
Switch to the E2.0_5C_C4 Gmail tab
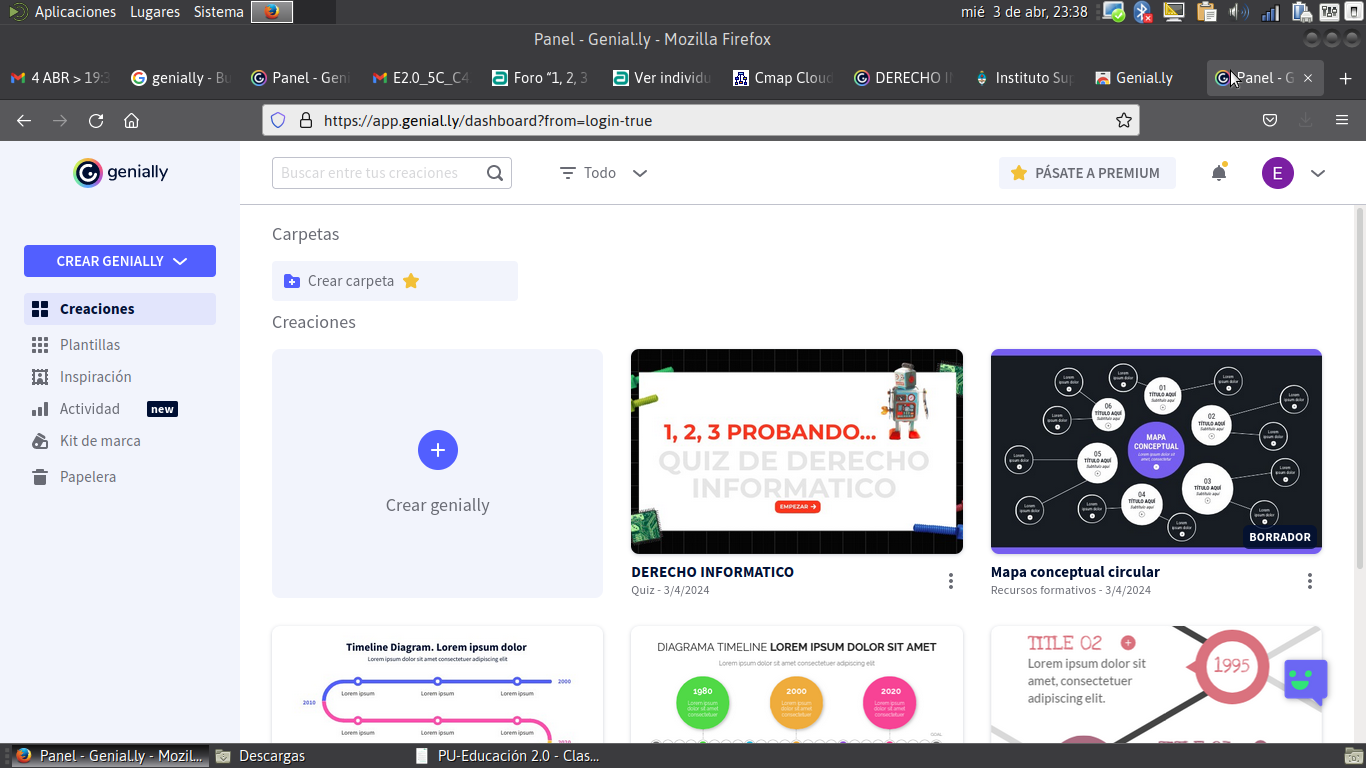[420, 78]
